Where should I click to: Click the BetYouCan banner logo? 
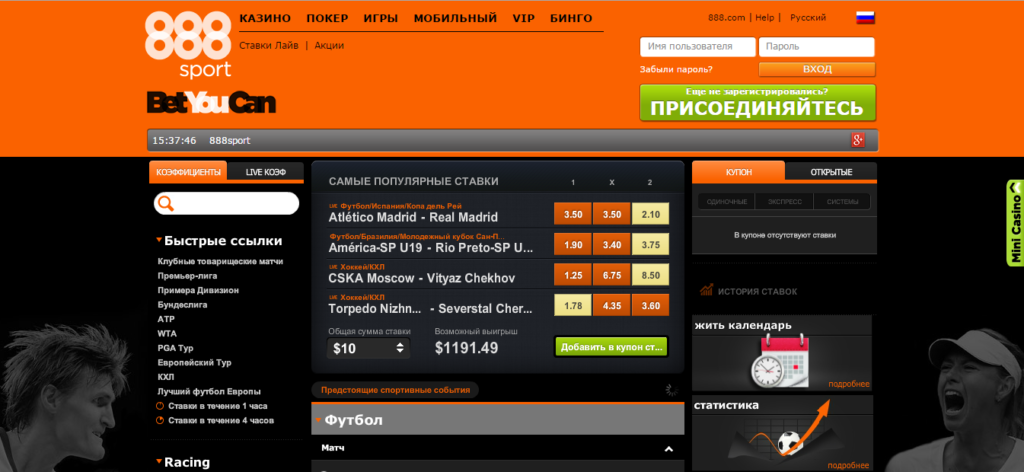(x=211, y=102)
